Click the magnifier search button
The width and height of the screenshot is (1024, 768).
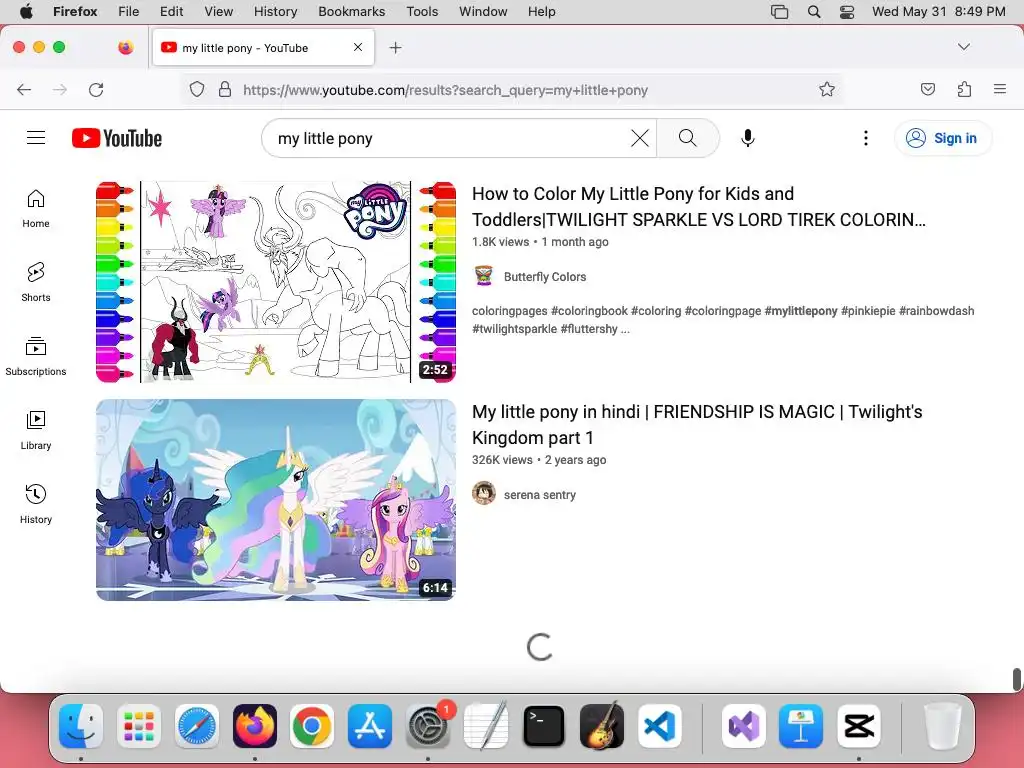[x=688, y=138]
